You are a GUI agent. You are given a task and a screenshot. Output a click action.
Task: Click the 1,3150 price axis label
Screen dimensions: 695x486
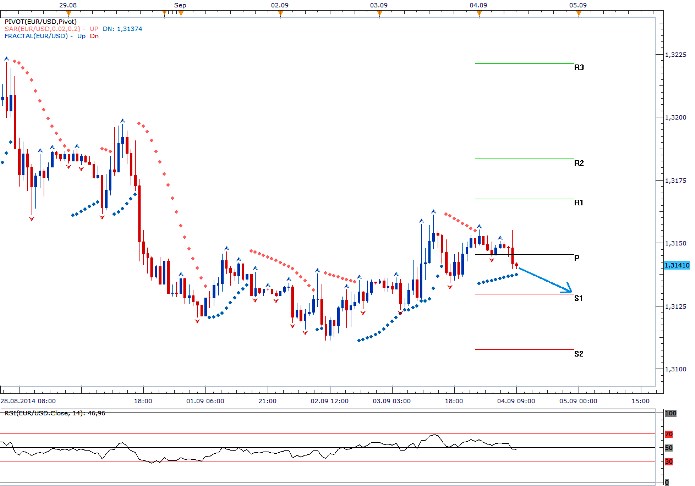coord(675,243)
